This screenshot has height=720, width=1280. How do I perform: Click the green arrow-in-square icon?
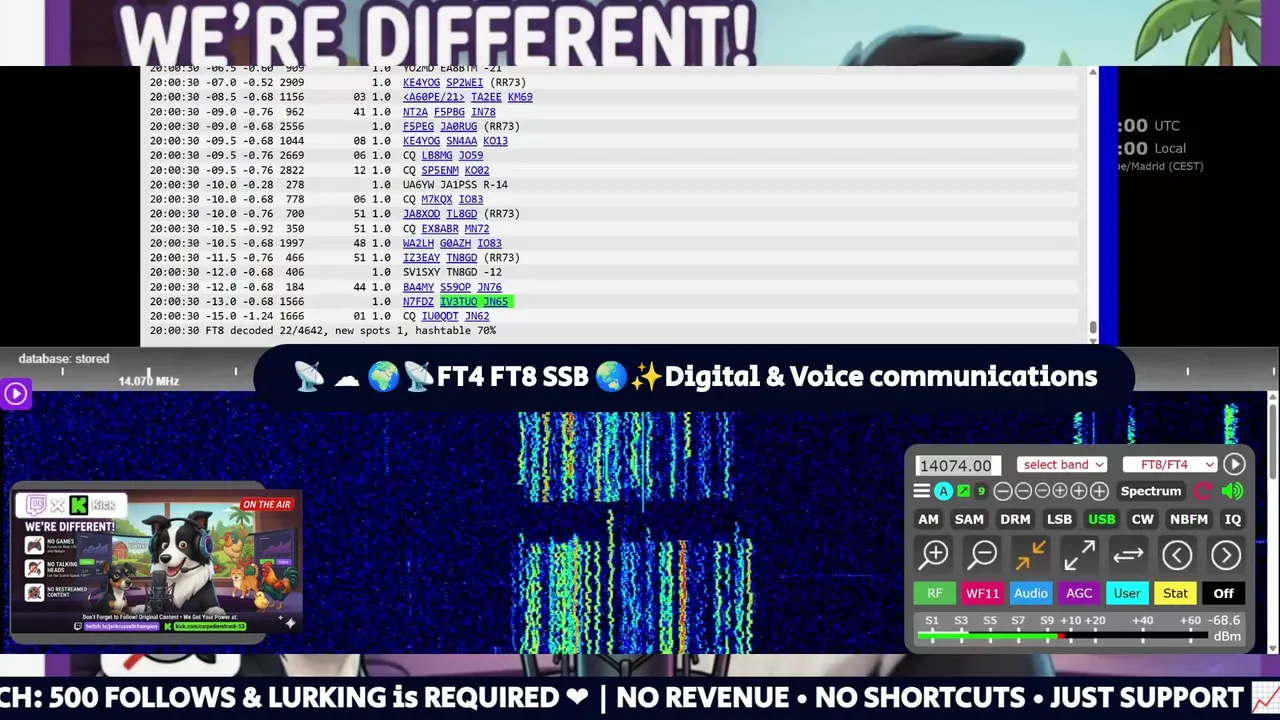[964, 491]
